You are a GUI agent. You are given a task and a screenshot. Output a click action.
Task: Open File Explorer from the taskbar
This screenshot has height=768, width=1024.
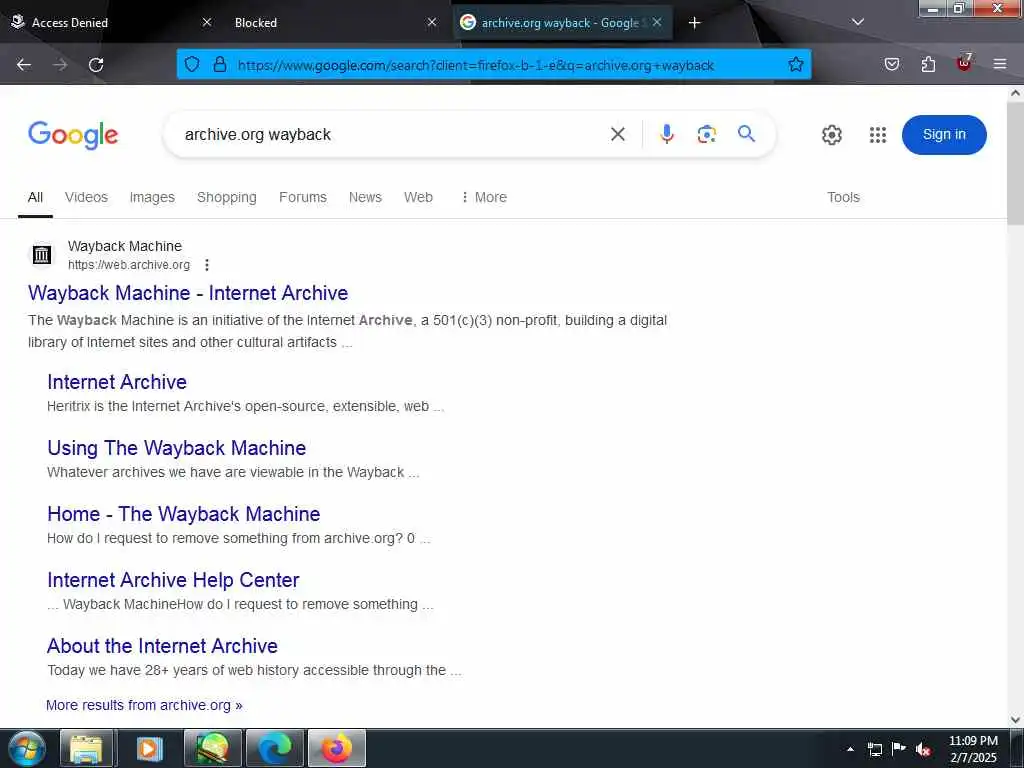coord(86,748)
